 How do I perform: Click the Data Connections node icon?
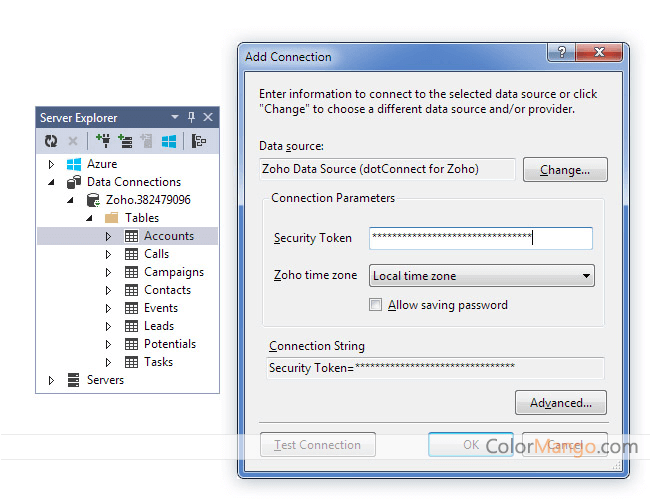pyautogui.click(x=74, y=182)
